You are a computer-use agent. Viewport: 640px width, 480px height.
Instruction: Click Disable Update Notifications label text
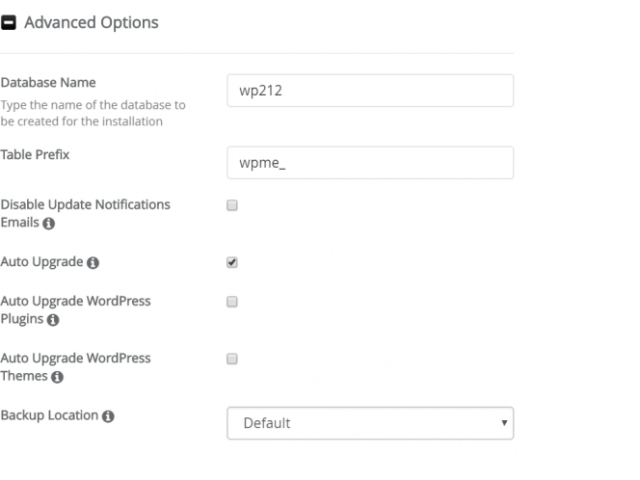85,204
